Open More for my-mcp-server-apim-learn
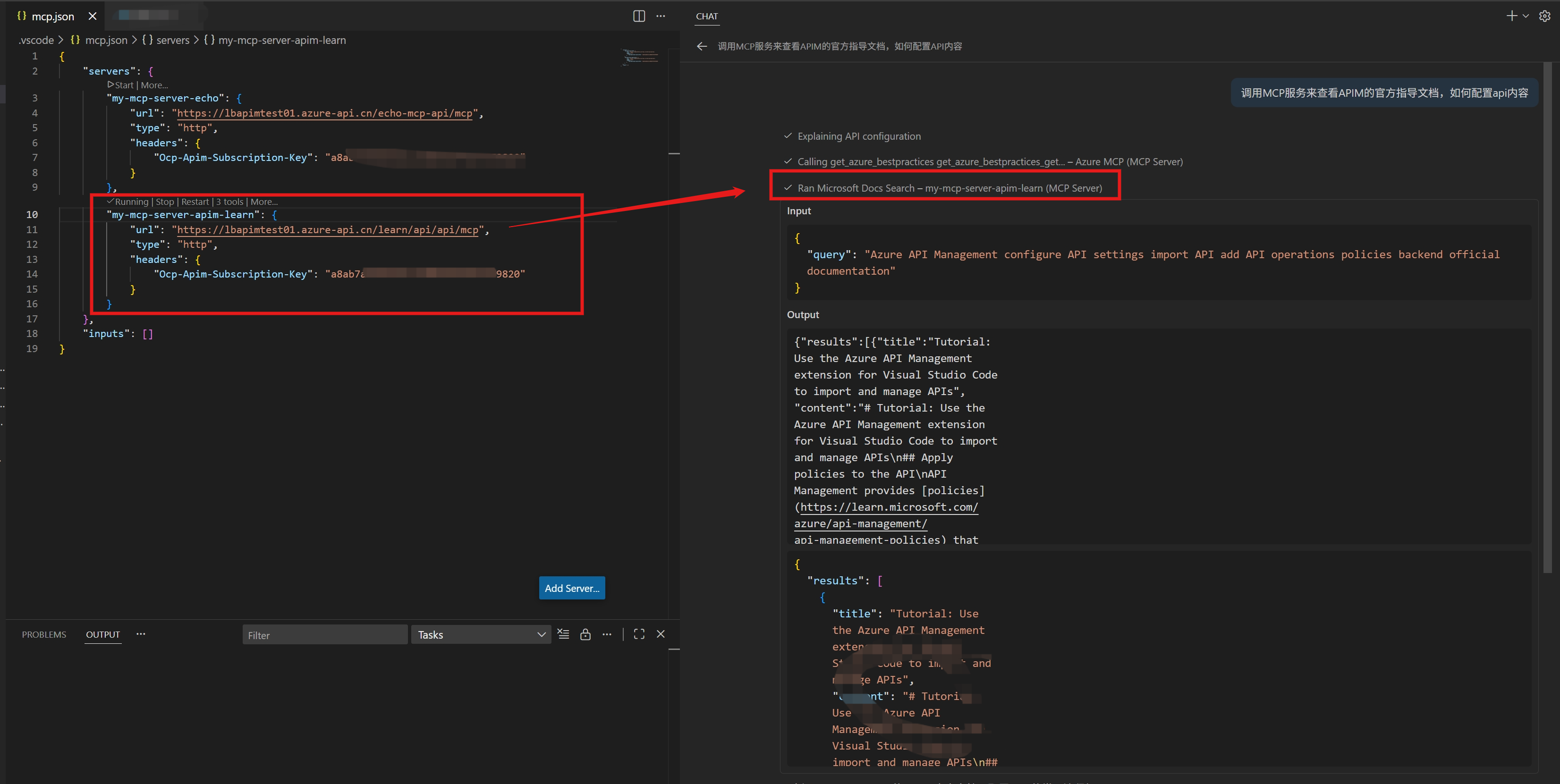This screenshot has height=784, width=1560. pyautogui.click(x=264, y=202)
